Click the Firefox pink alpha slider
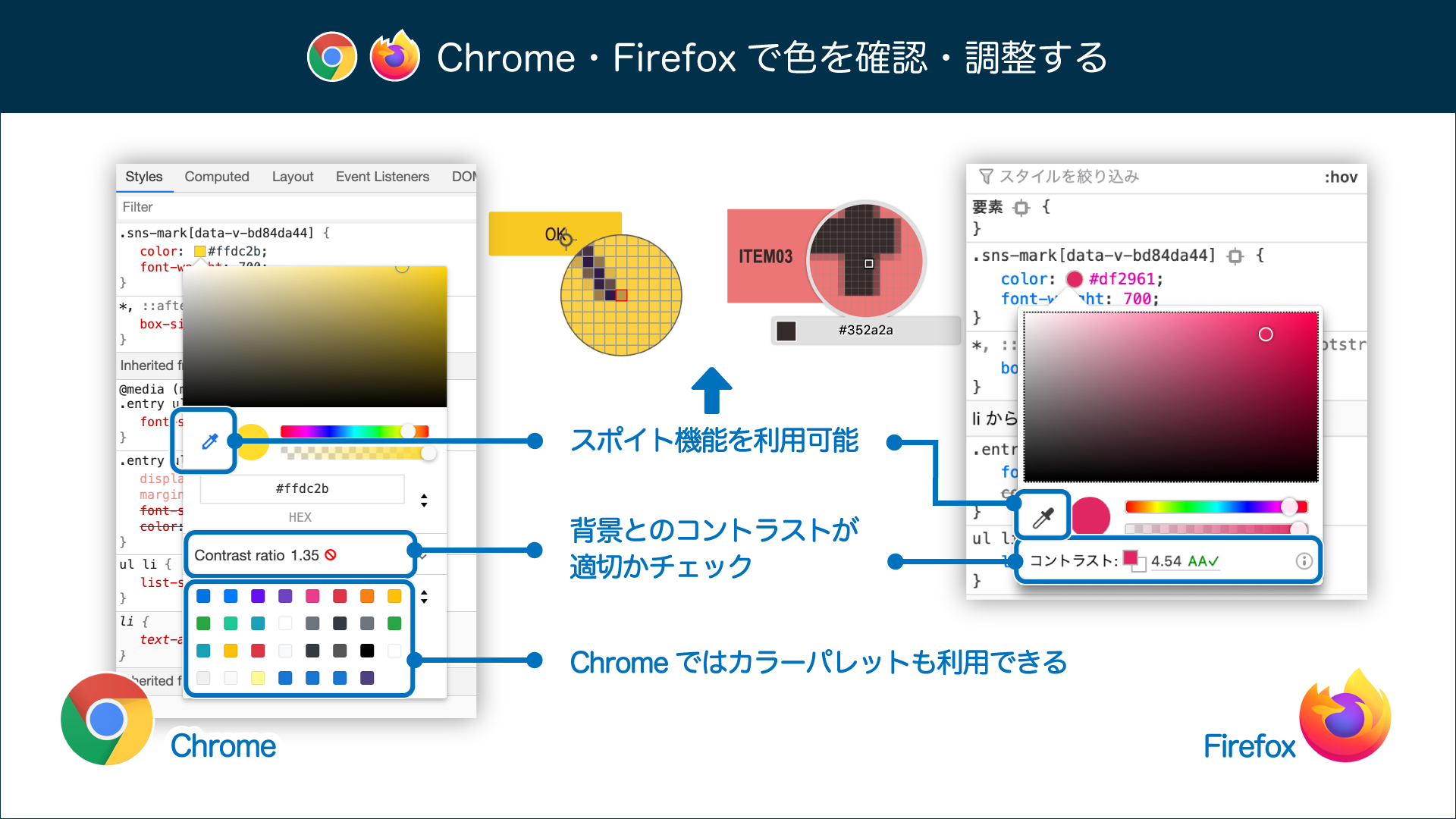1456x819 pixels. [x=1216, y=529]
